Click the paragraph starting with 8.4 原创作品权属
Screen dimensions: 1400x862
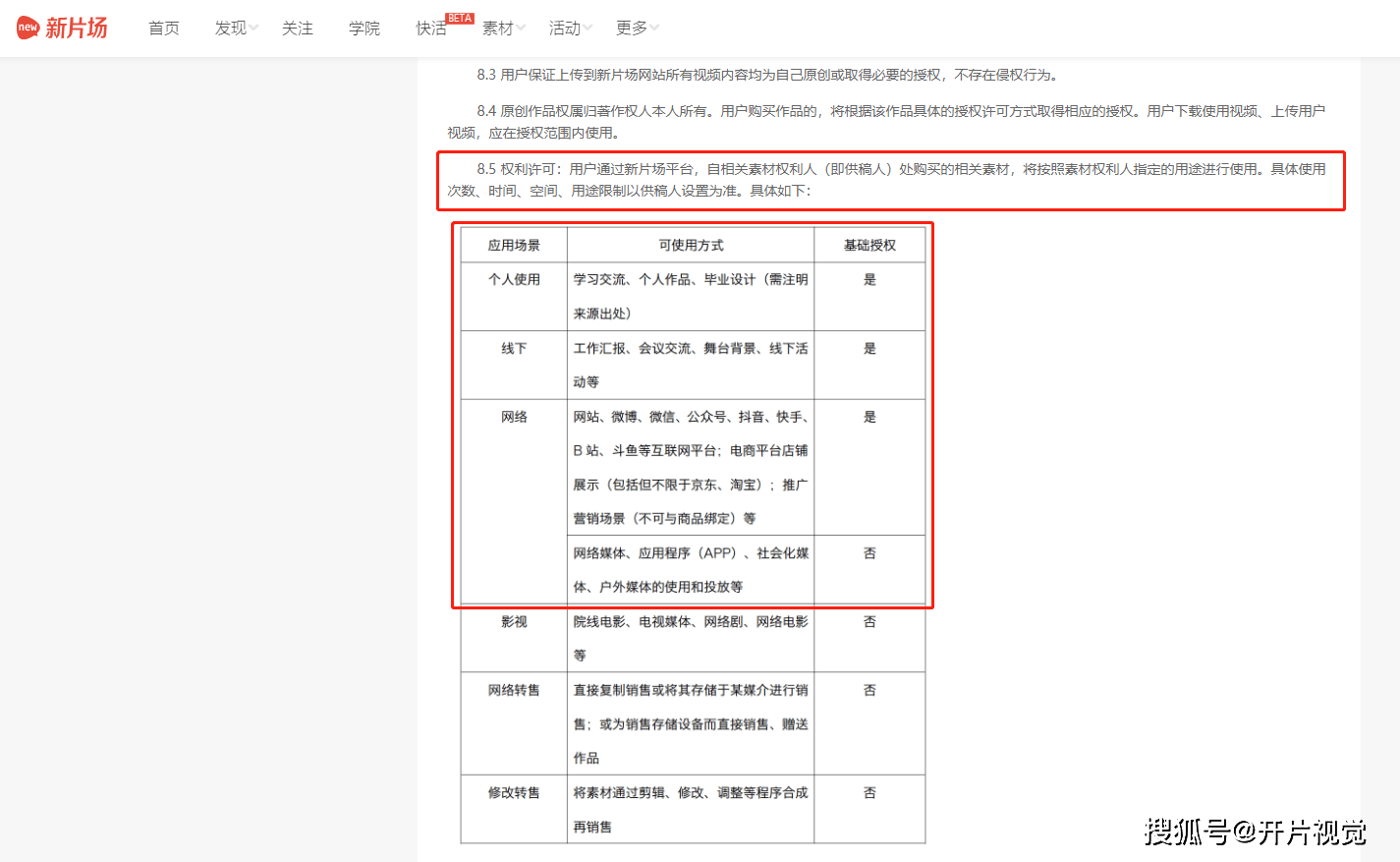(886, 122)
